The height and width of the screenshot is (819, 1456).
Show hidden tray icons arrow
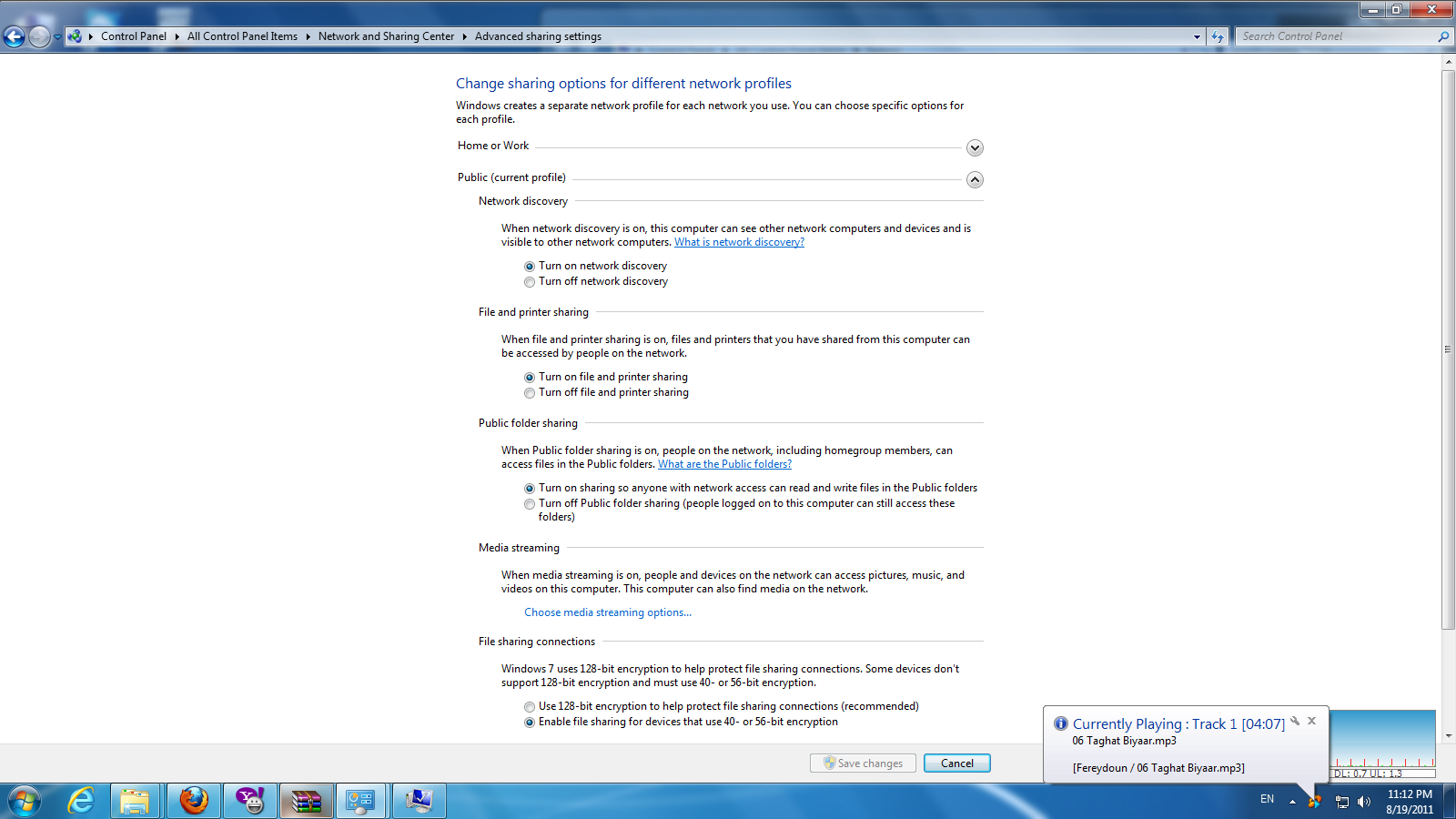click(1292, 802)
